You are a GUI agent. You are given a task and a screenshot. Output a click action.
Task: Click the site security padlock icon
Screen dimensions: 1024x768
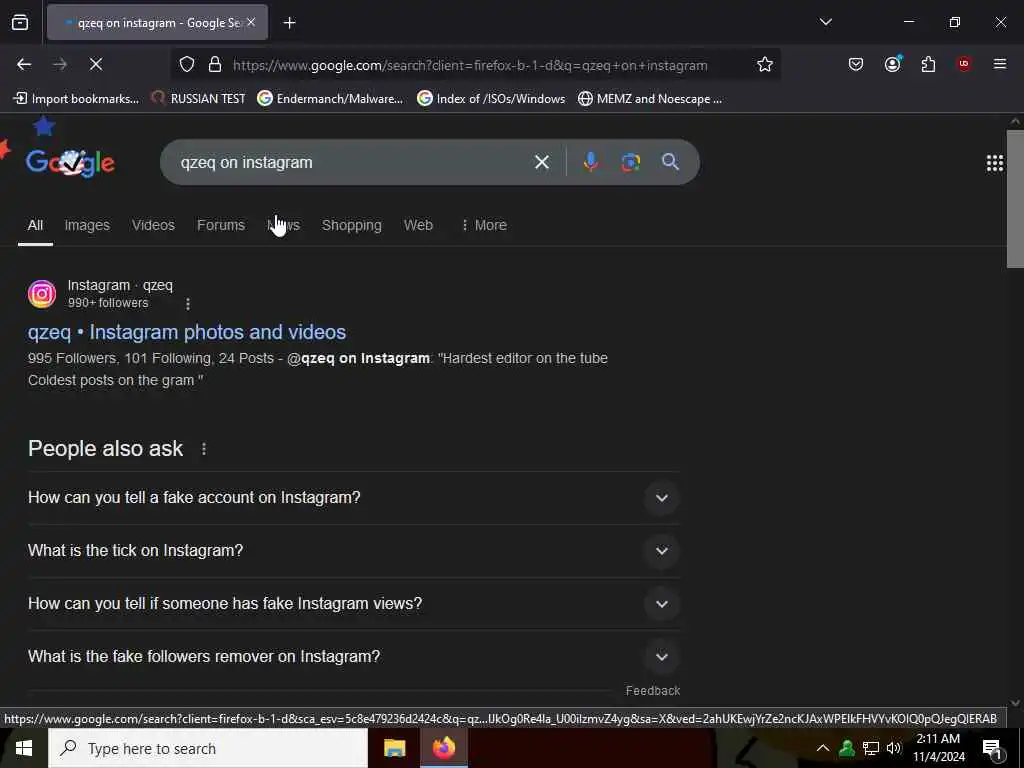(215, 65)
